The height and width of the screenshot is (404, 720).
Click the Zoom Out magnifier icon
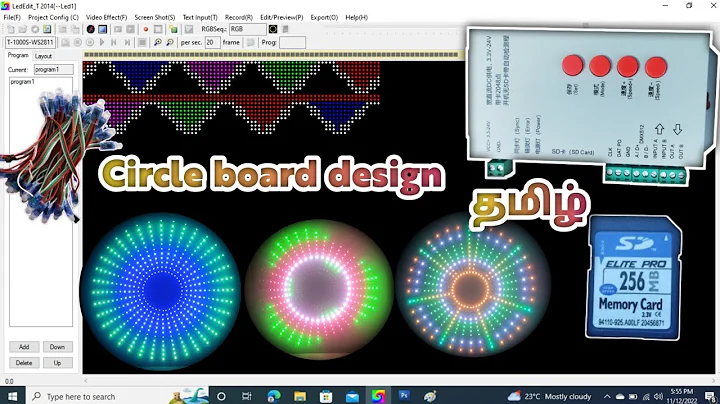coord(169,42)
